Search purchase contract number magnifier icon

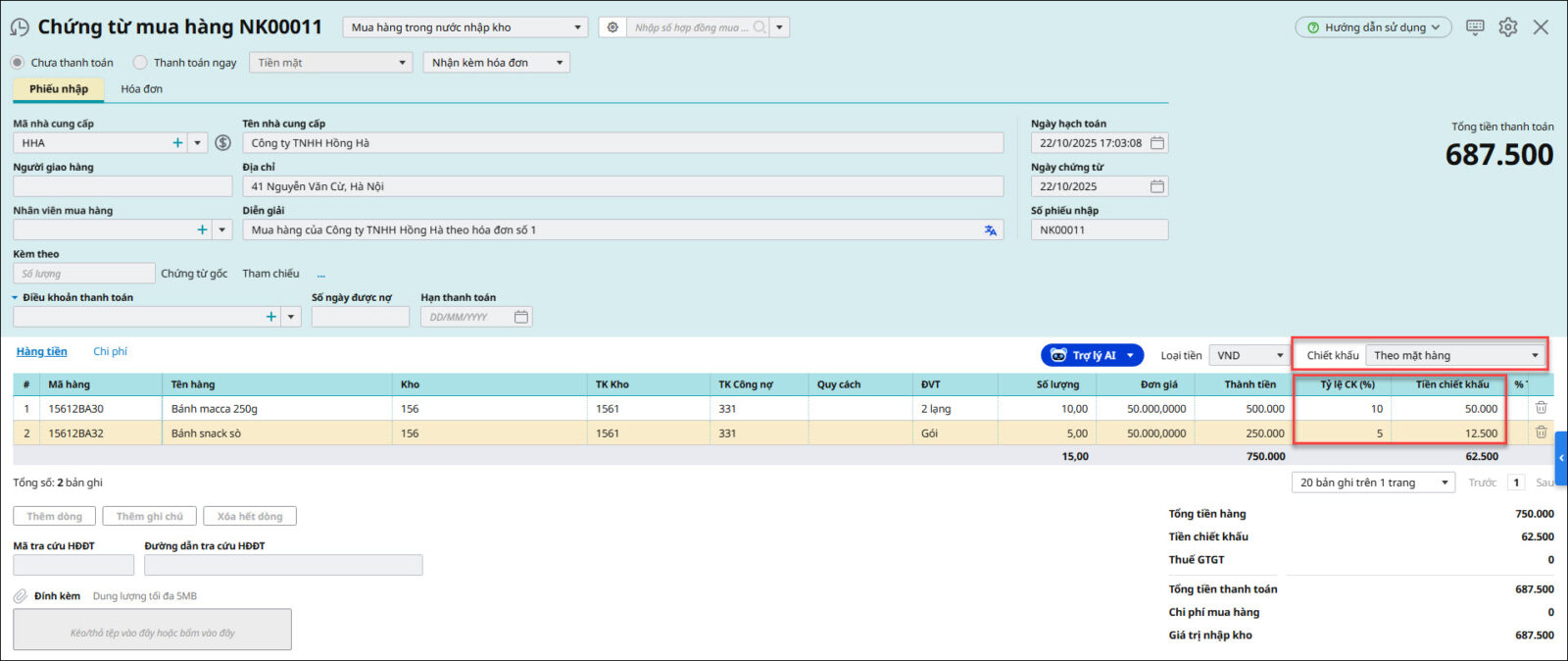pos(759,27)
